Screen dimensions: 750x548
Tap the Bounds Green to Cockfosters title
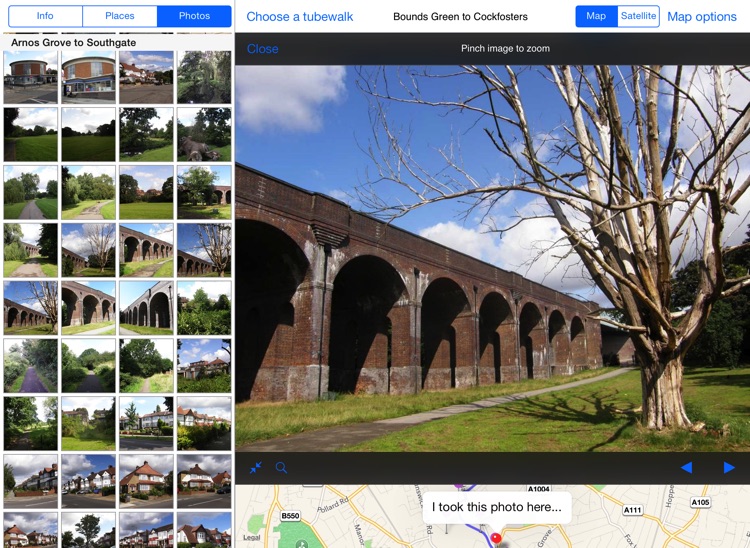tap(461, 17)
